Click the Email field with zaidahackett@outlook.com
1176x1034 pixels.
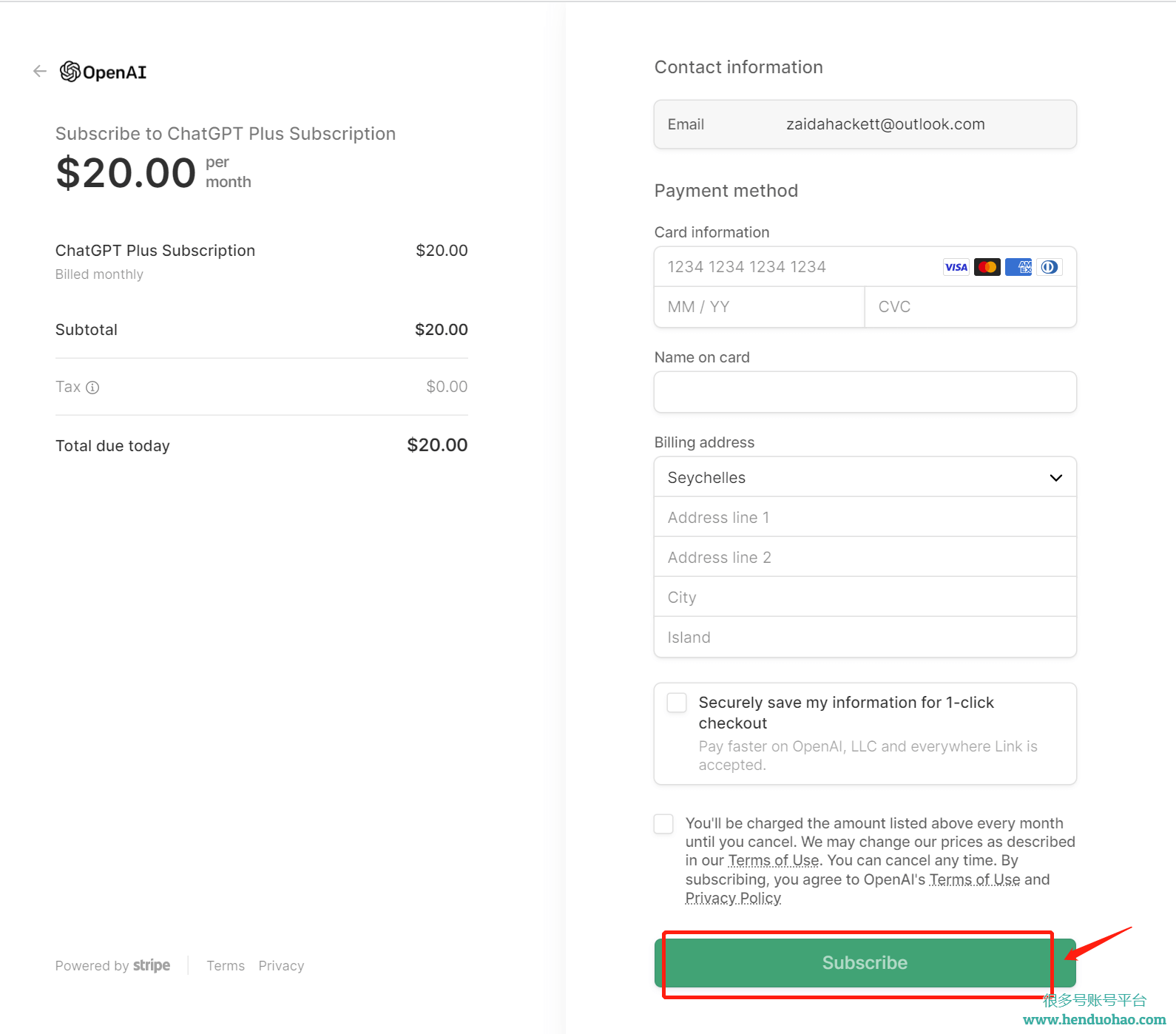tap(865, 124)
